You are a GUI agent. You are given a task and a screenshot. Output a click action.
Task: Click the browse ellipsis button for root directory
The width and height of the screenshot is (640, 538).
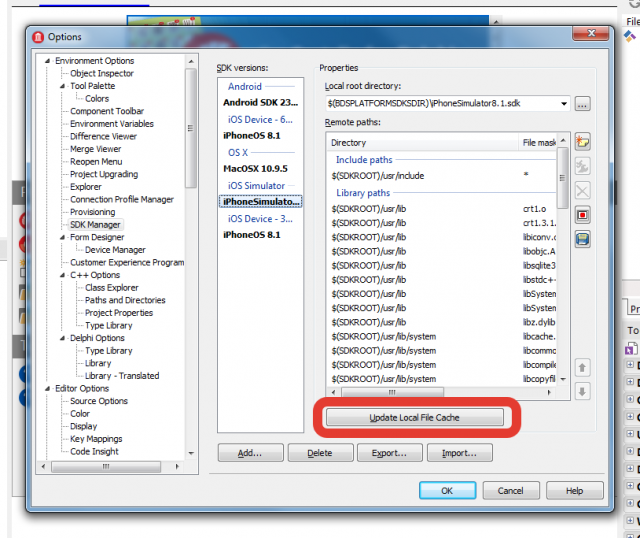[x=582, y=104]
